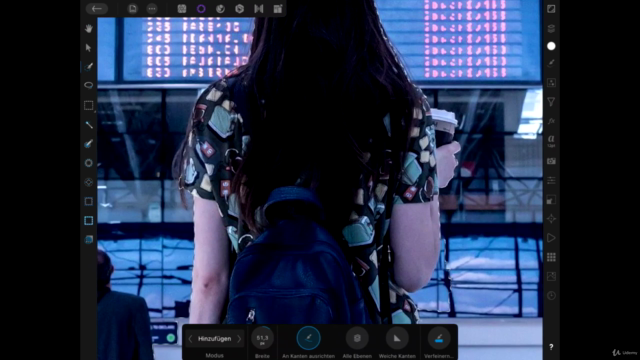Select the Flood Select brush tool
The width and height of the screenshot is (640, 360).
coord(89,144)
